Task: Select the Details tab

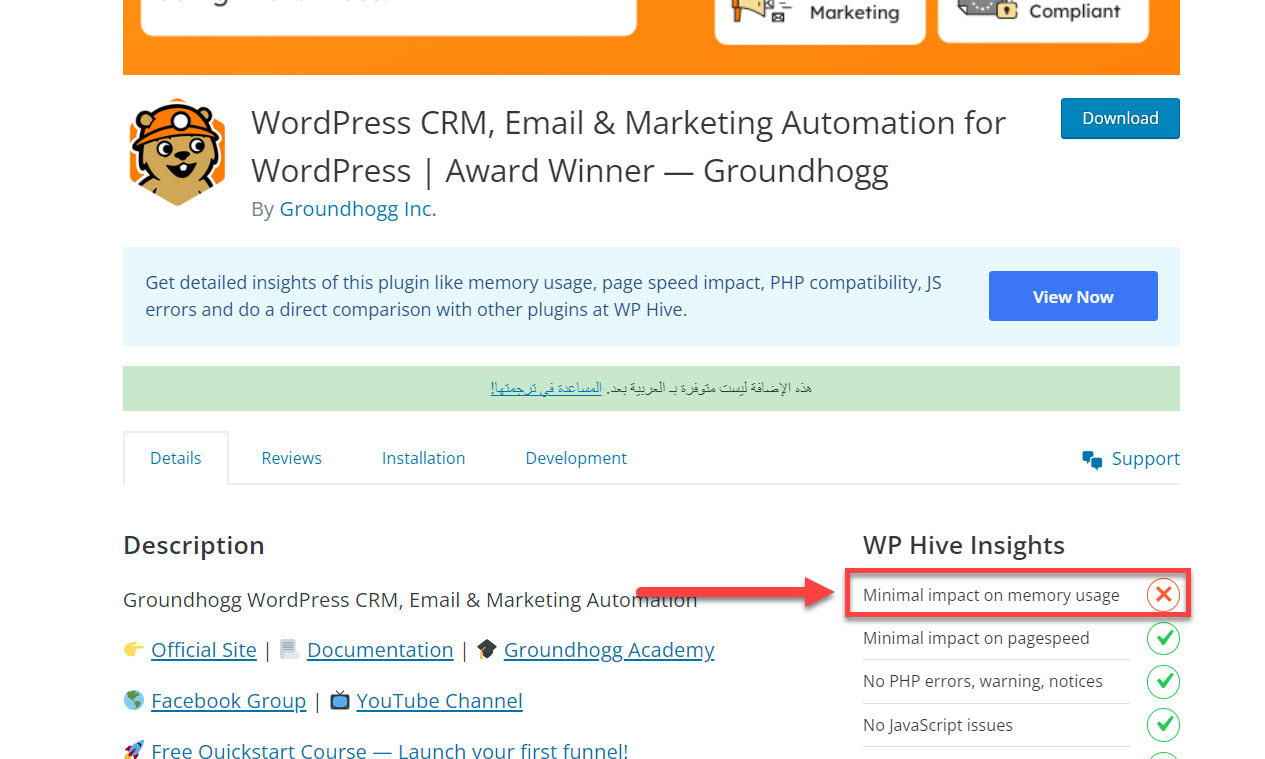Action: coord(176,458)
